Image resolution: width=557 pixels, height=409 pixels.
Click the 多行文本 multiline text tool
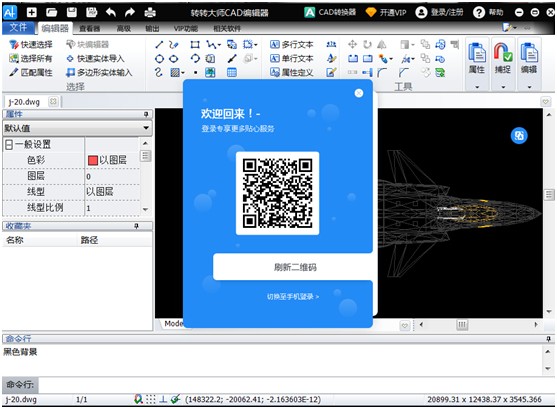tap(292, 44)
